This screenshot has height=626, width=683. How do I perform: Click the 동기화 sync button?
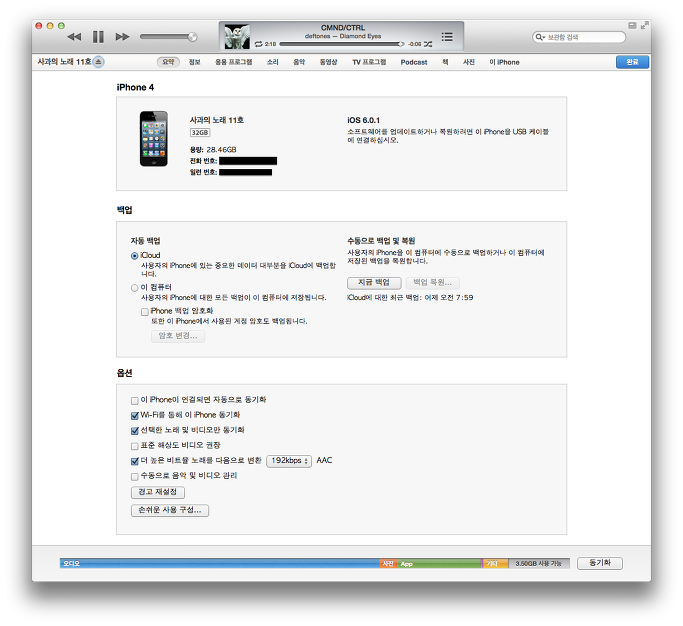coord(600,563)
